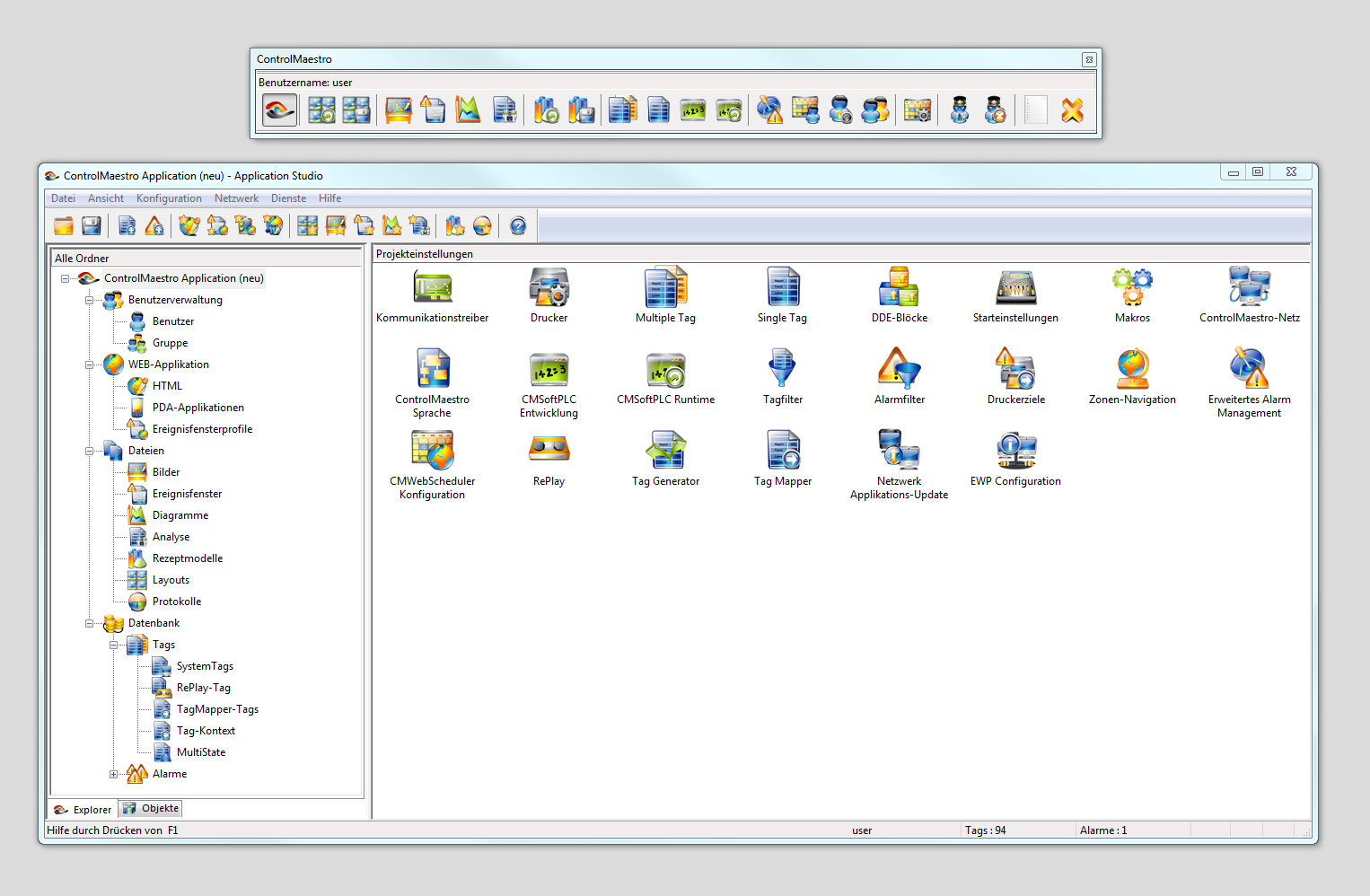Collapse the Datenbank tree node
Viewport: 1370px width, 896px height.
point(89,623)
